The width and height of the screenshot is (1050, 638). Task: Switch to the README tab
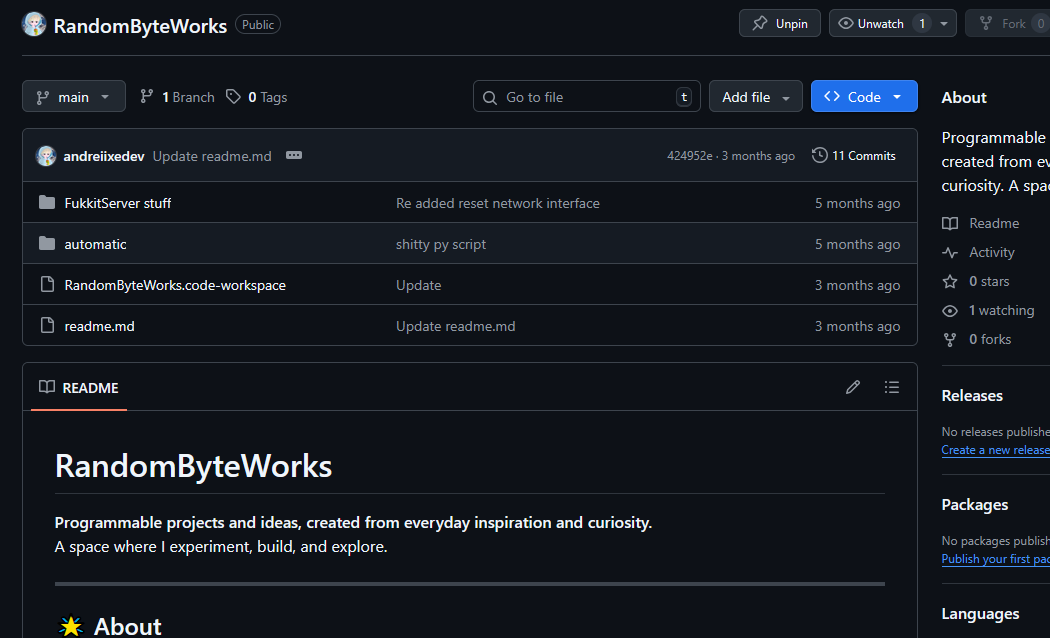(78, 387)
